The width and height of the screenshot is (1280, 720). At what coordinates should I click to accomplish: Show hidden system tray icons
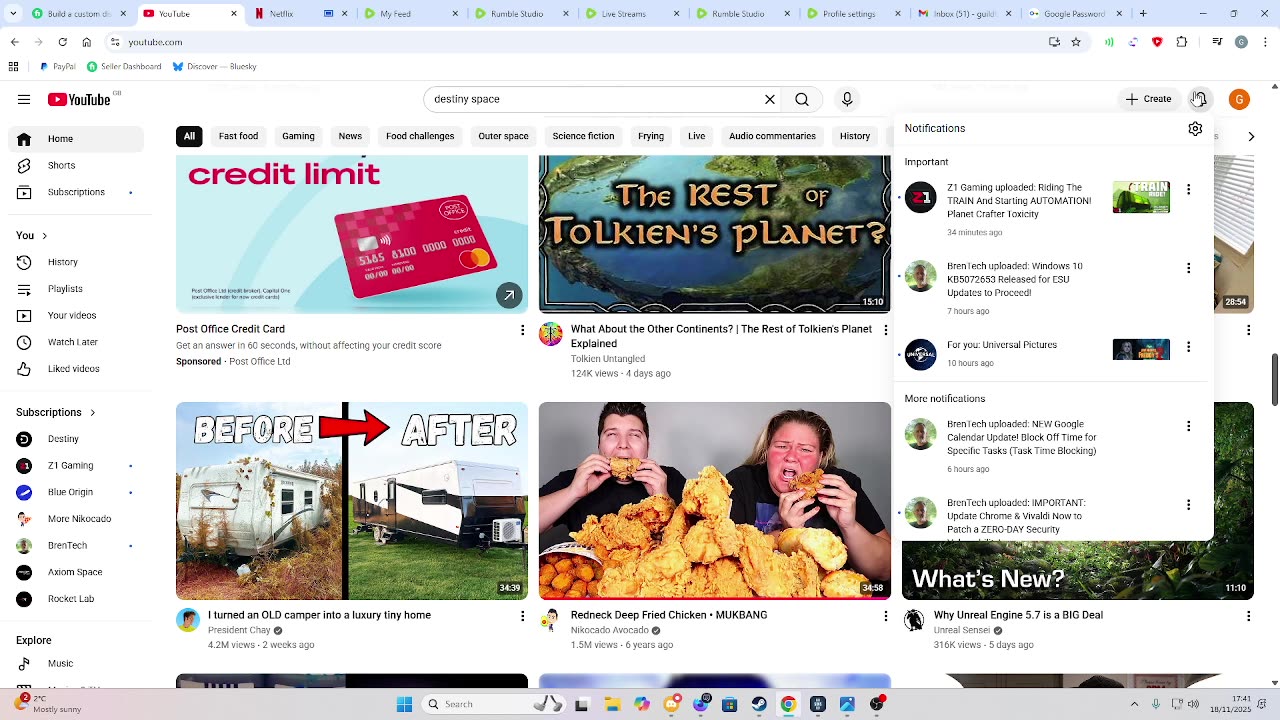[1134, 704]
